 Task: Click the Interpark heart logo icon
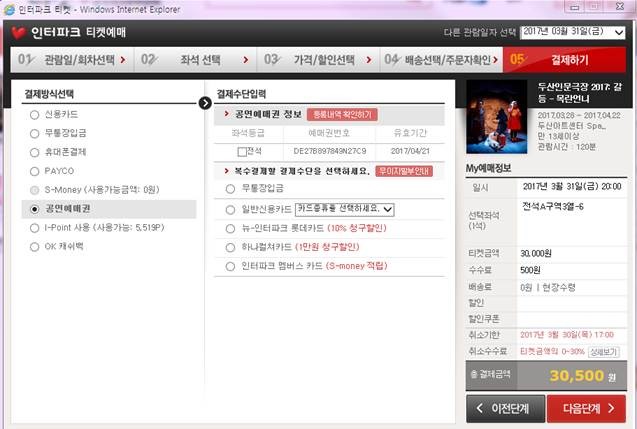tap(19, 32)
